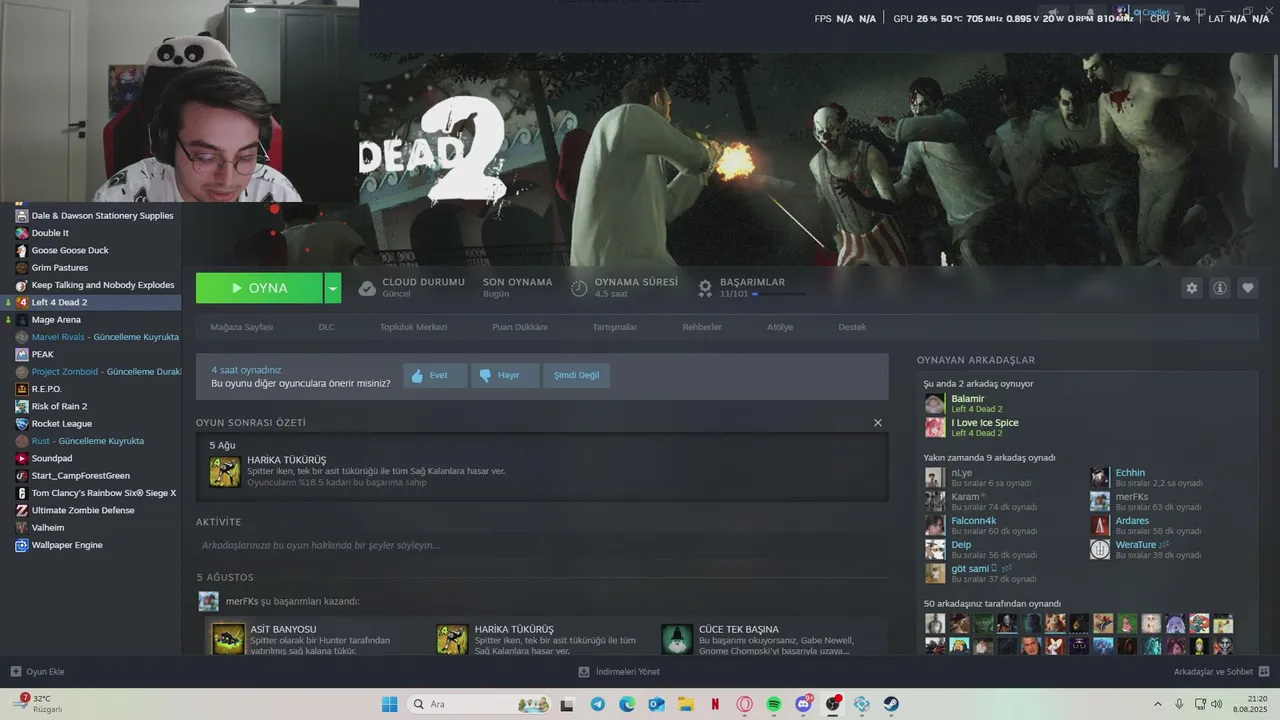
Task: Open Echhin's friend avatar
Action: tap(1100, 477)
